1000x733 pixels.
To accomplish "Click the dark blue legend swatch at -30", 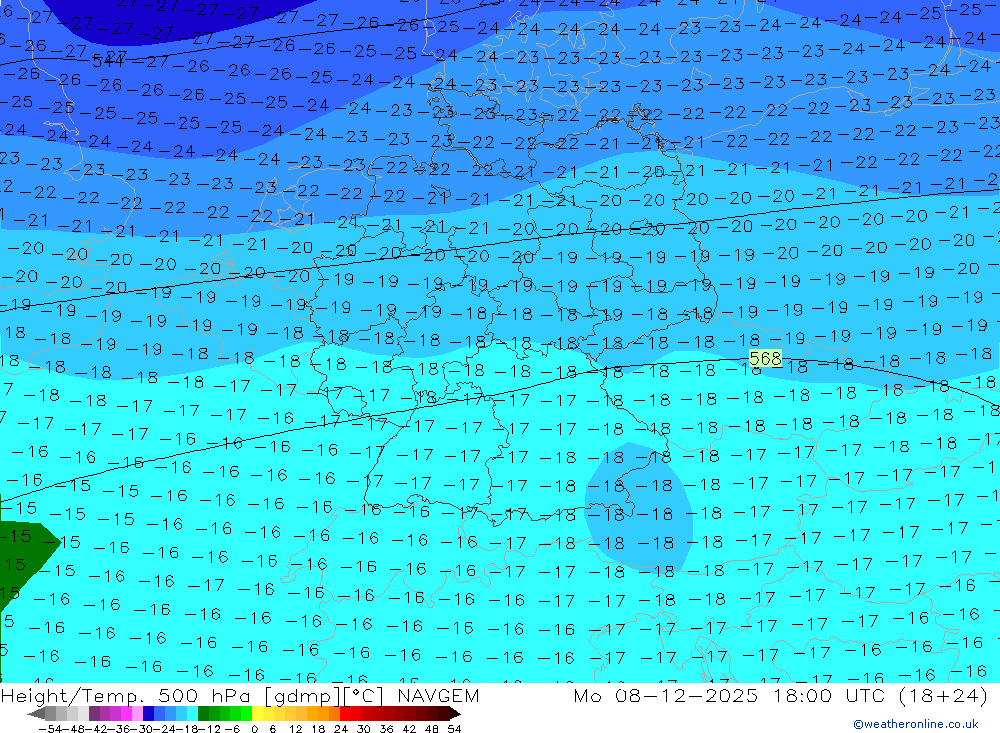I will (x=149, y=713).
